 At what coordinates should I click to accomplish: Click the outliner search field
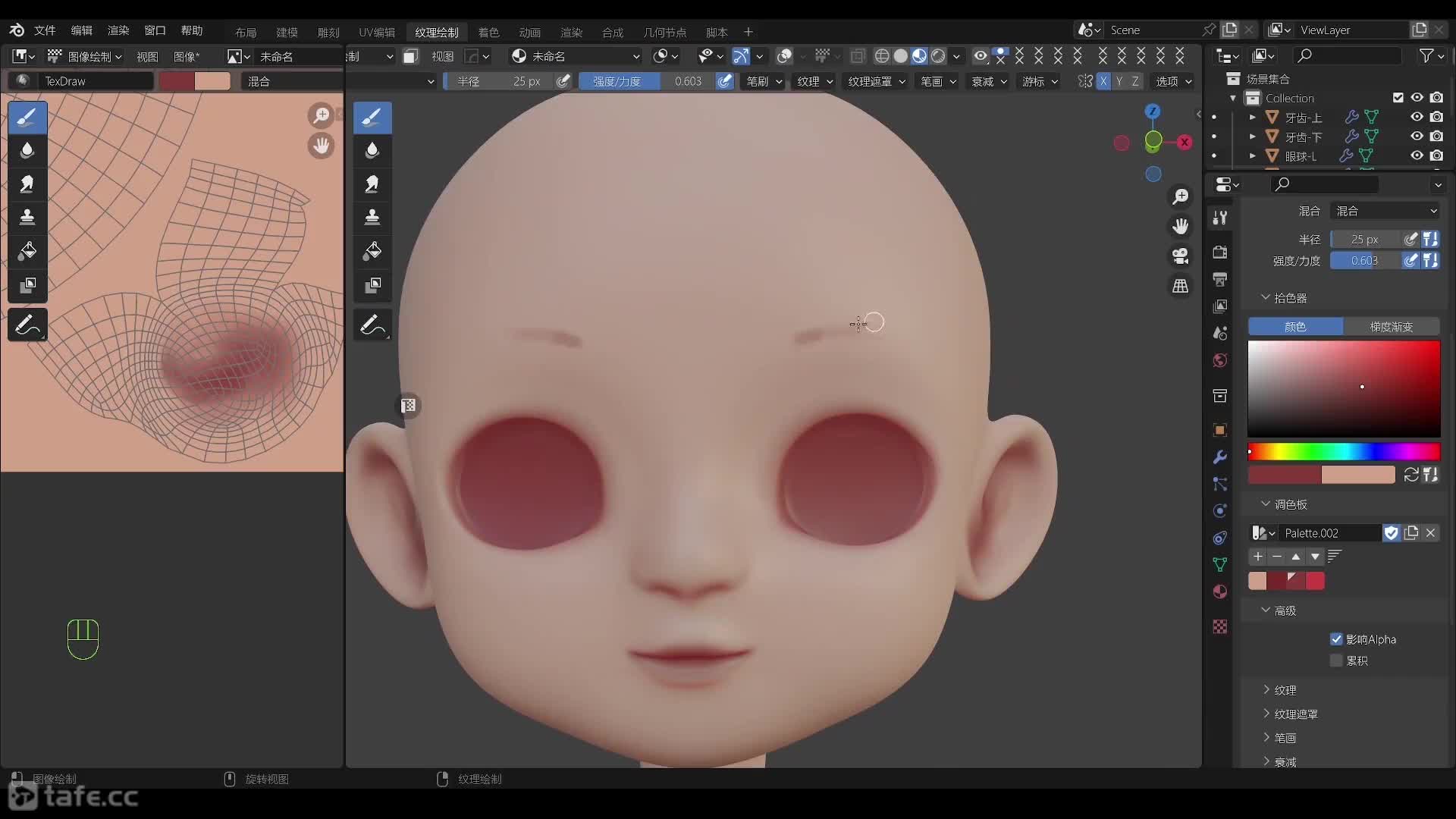point(1347,55)
